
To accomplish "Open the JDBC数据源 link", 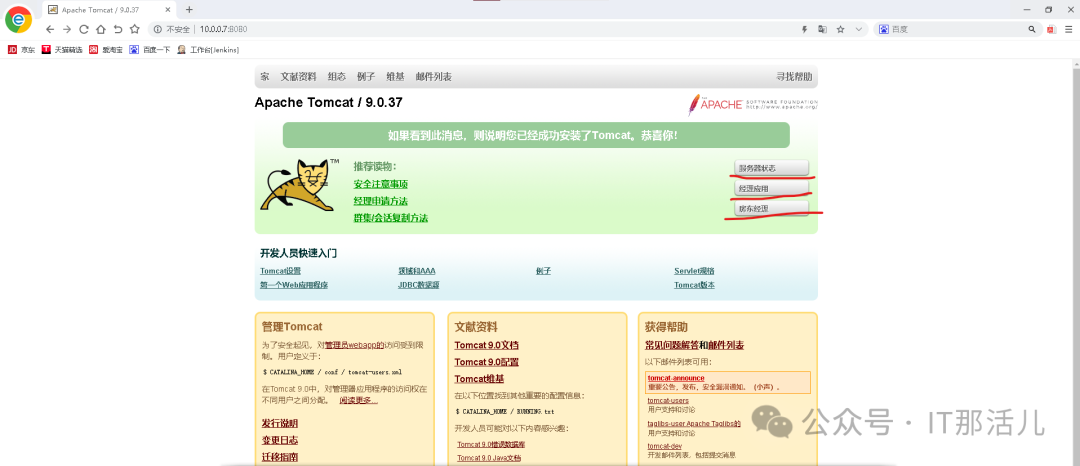I will 419,285.
